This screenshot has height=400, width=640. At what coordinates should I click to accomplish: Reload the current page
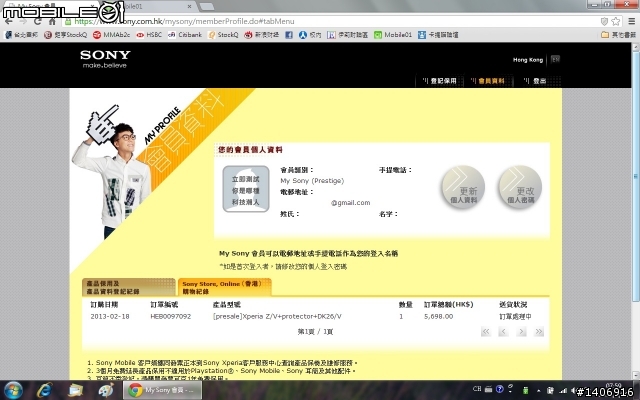coord(38,21)
